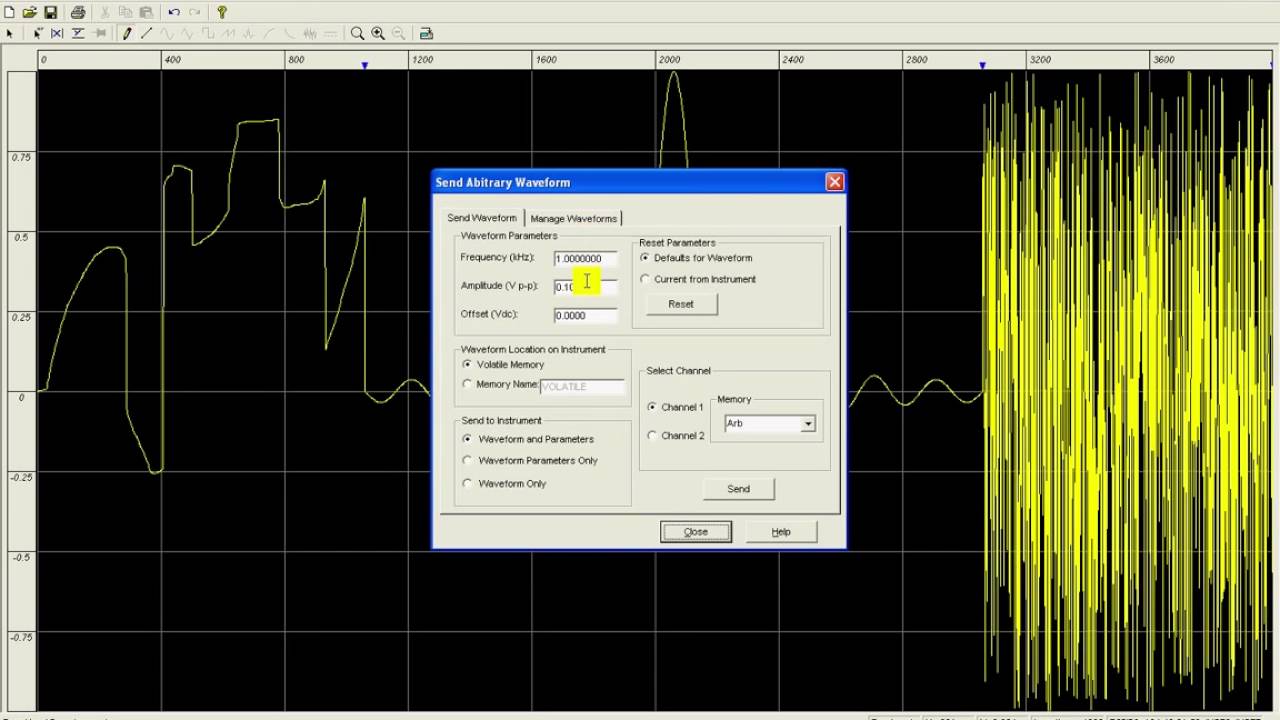Switch to the Send Waveform tab
The image size is (1280, 720).
pyautogui.click(x=482, y=218)
